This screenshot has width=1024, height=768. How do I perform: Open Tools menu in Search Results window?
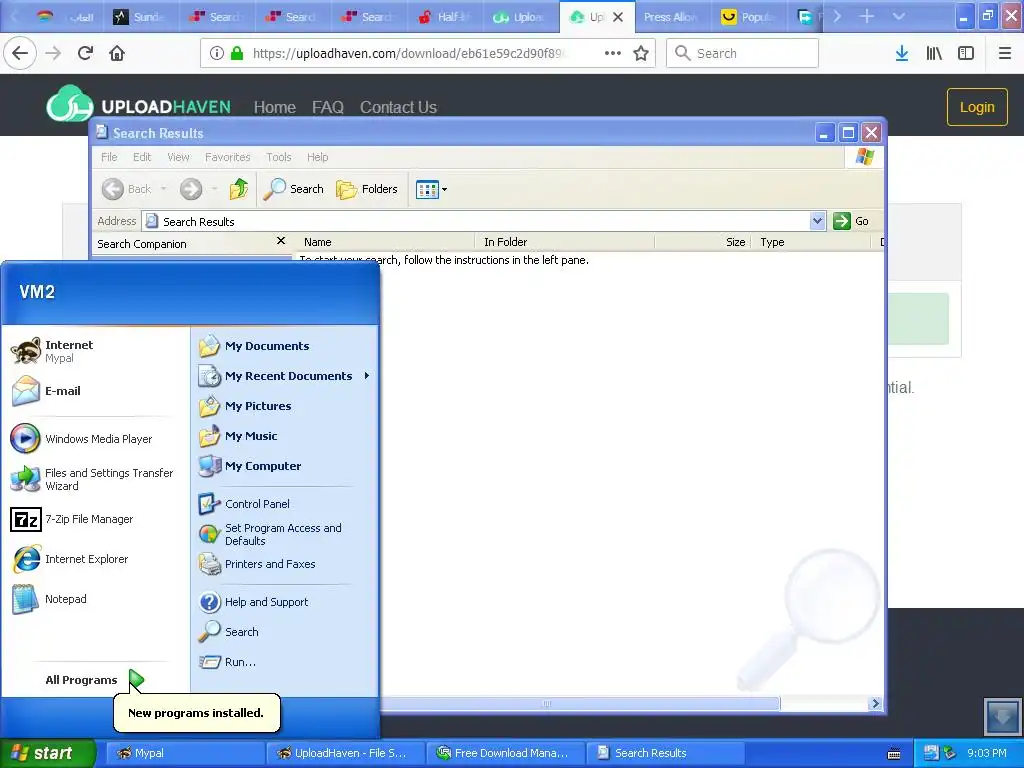tap(279, 157)
